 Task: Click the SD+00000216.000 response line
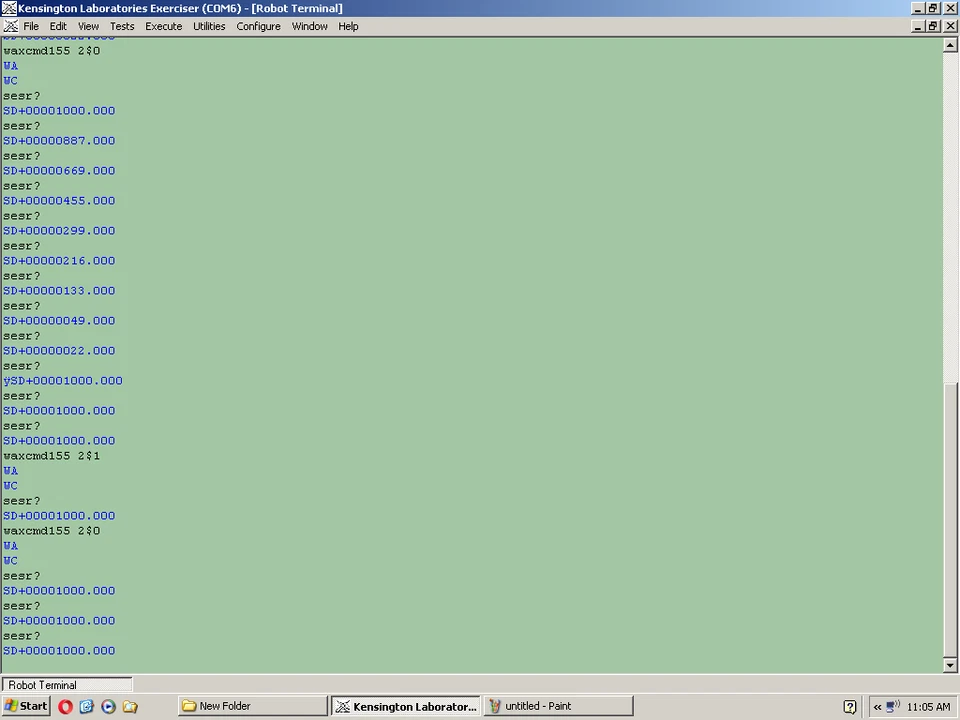coord(59,261)
